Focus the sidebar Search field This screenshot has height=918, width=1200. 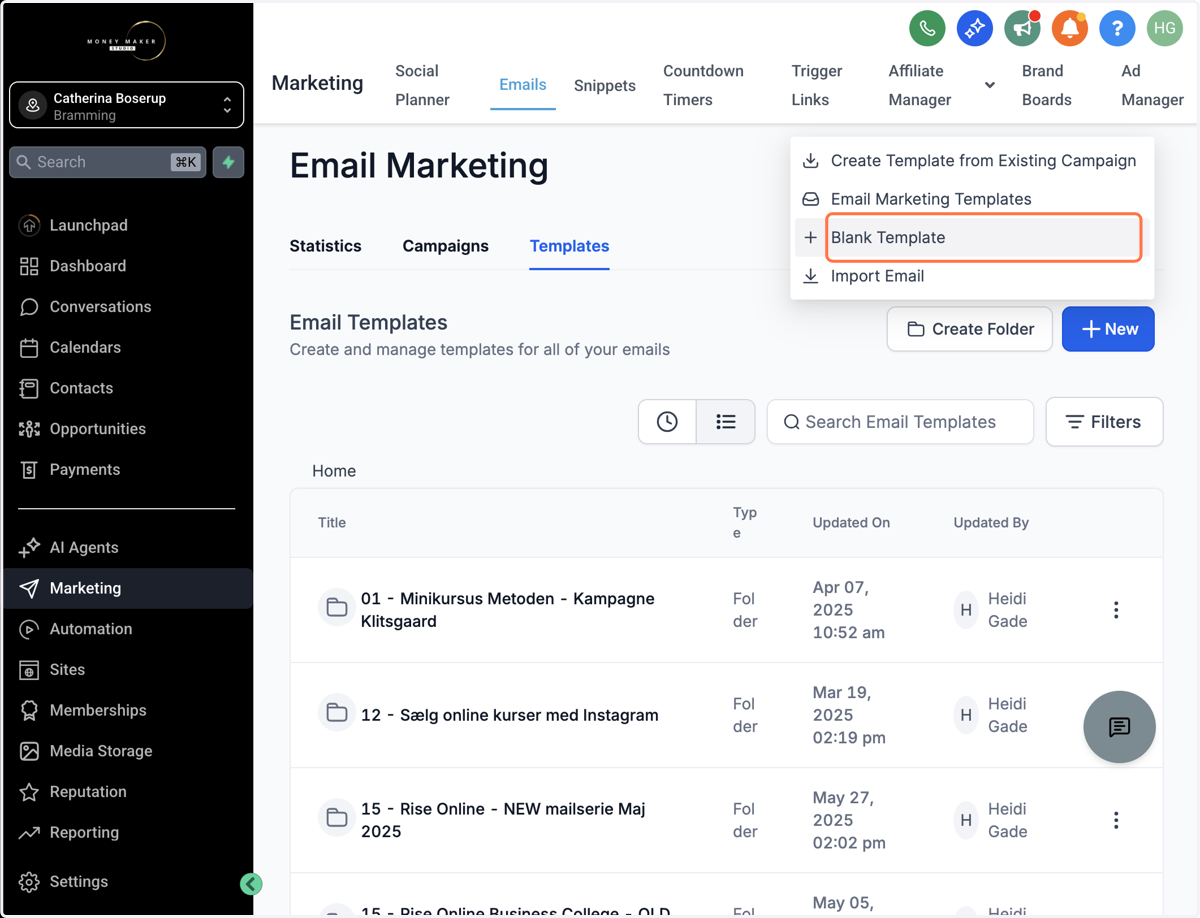point(107,162)
